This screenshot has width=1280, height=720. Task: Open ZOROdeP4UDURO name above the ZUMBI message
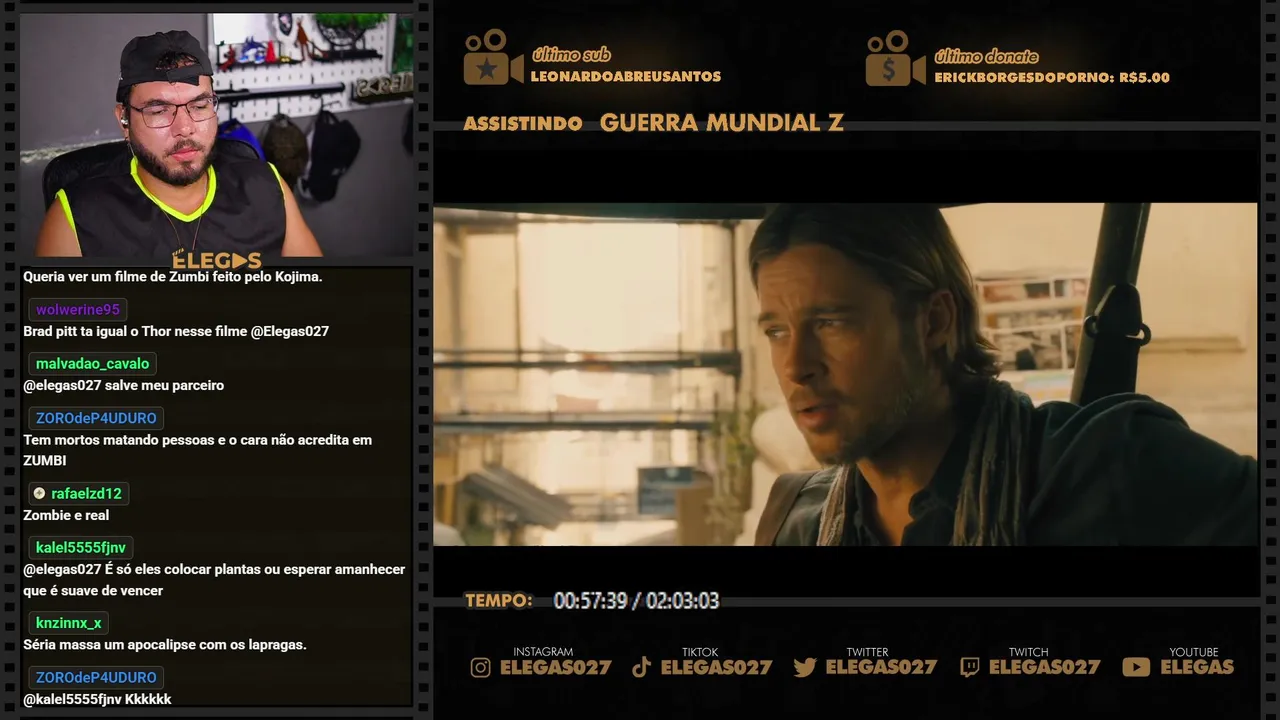(96, 418)
